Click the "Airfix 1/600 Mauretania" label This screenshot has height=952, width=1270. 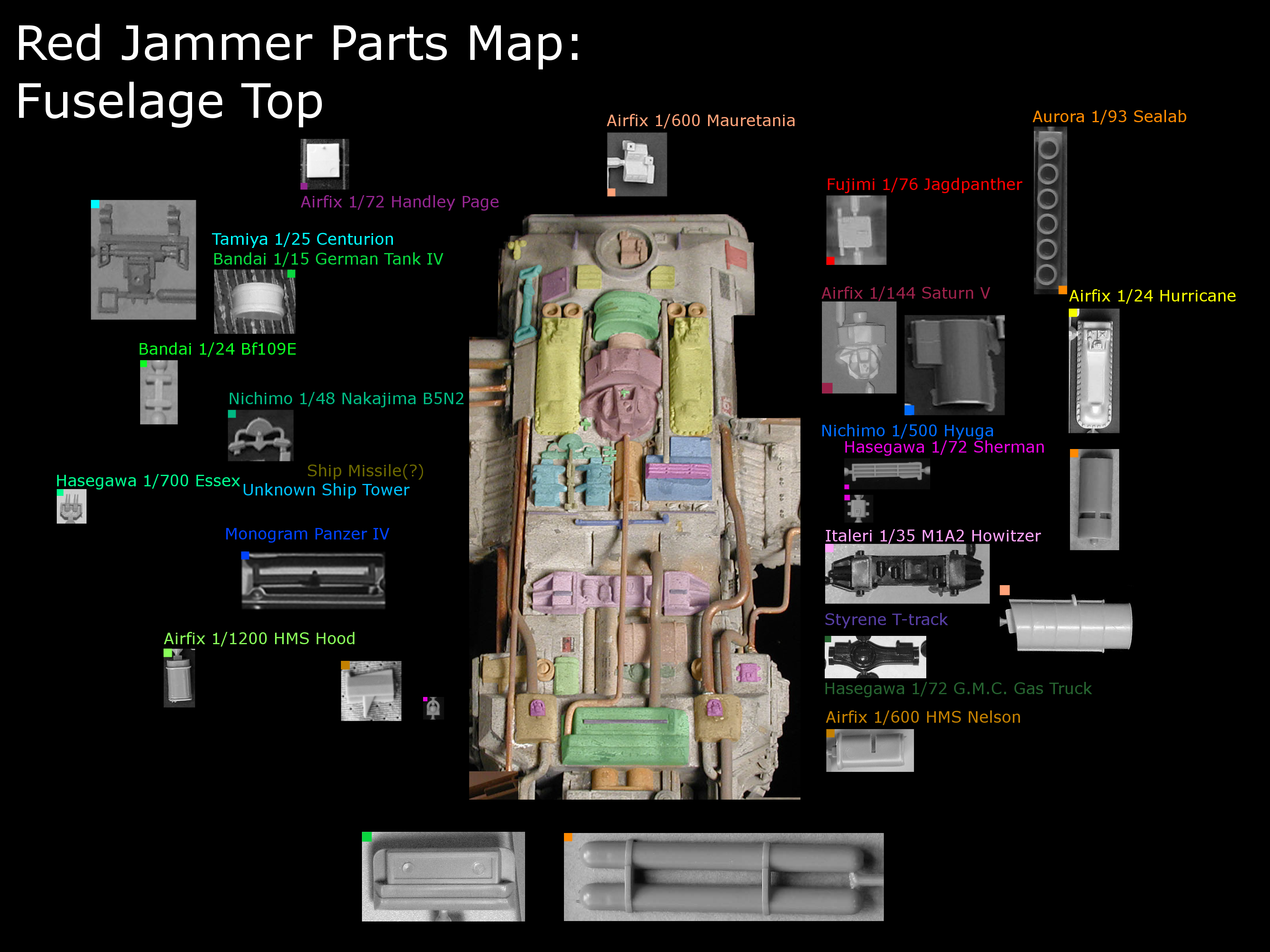pos(700,121)
